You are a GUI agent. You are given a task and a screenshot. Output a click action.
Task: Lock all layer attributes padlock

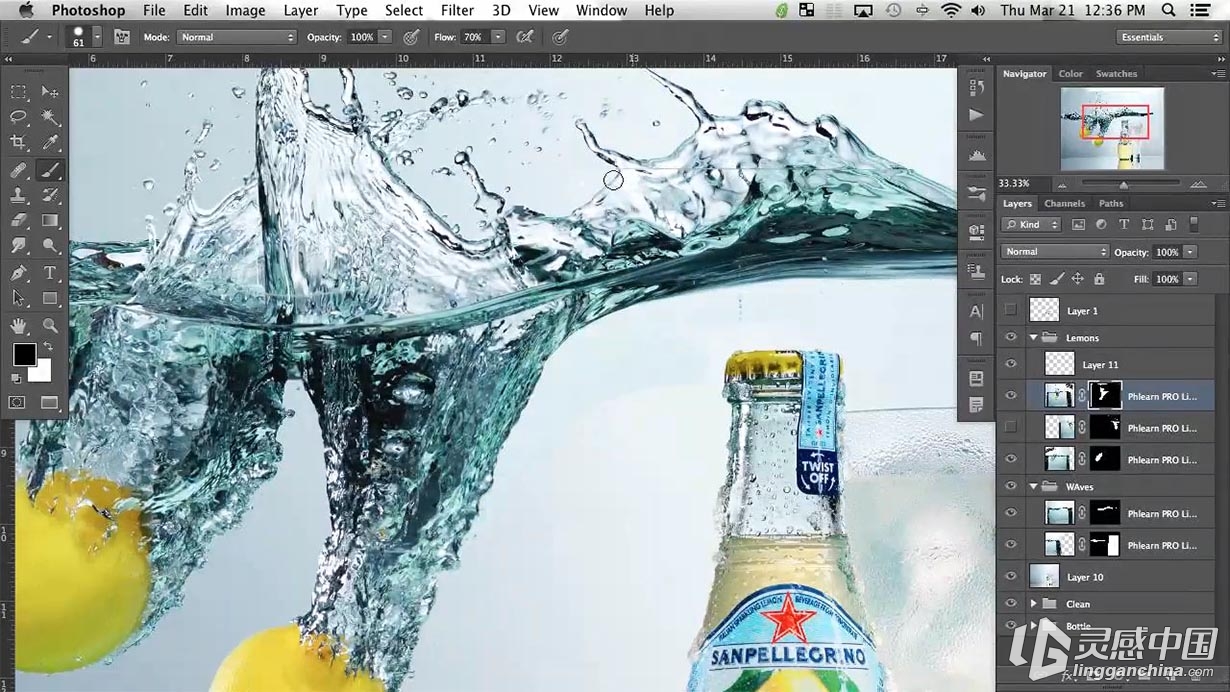pos(1099,279)
